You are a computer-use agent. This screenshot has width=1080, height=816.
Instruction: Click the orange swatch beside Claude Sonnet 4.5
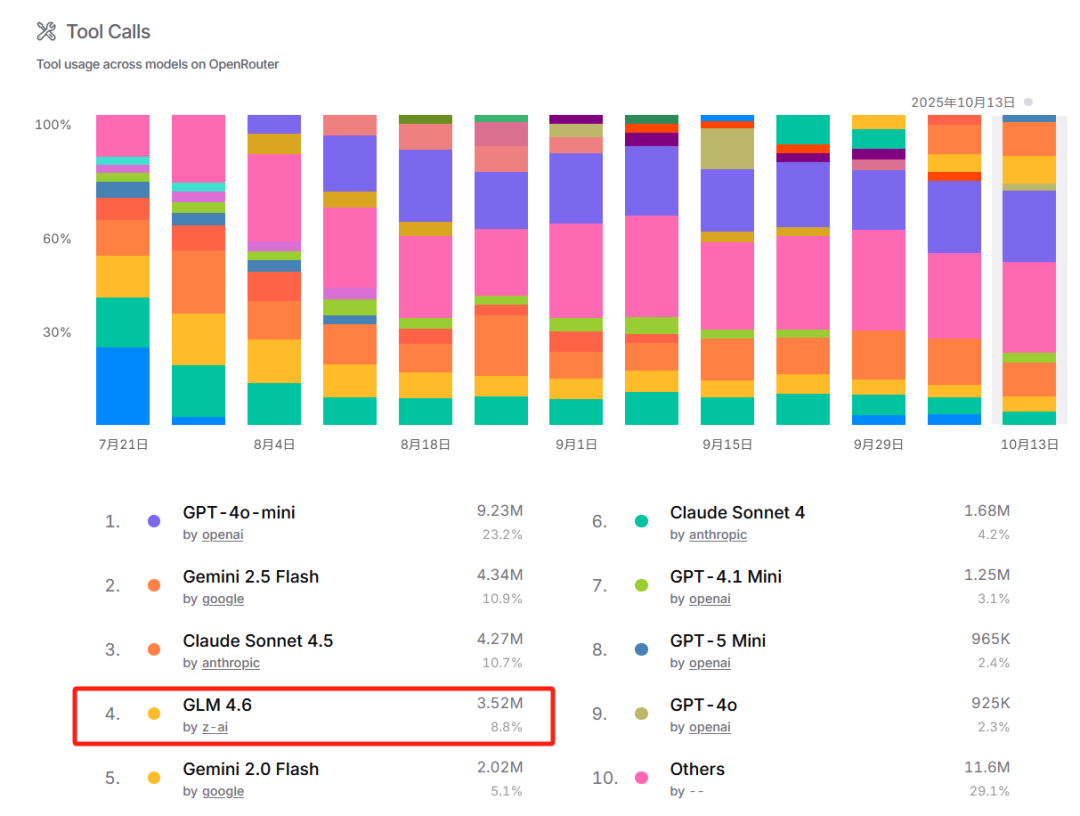154,649
